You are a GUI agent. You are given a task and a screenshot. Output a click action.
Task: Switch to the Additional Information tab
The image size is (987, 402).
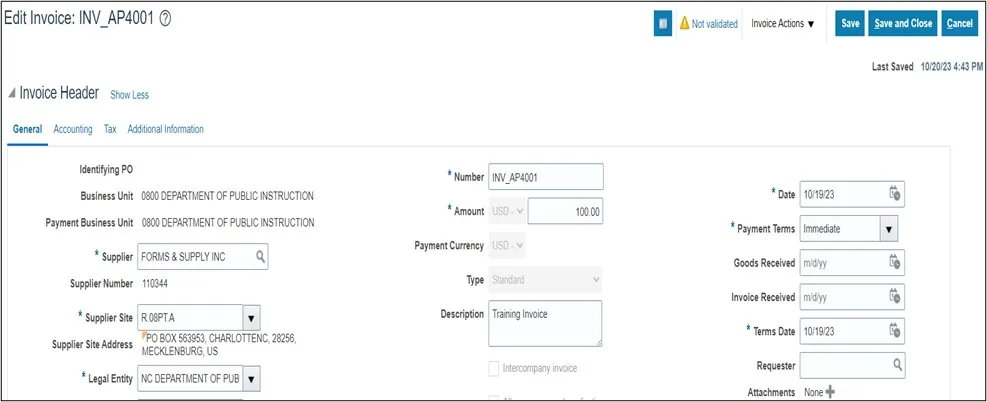click(165, 129)
